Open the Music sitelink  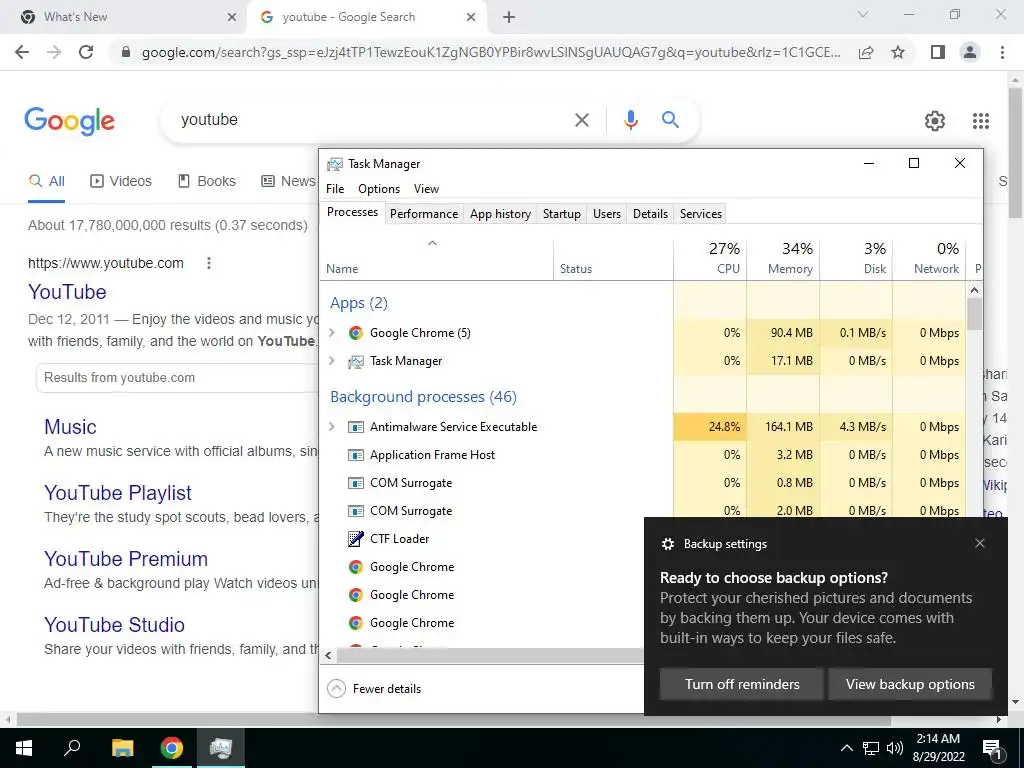coord(71,427)
